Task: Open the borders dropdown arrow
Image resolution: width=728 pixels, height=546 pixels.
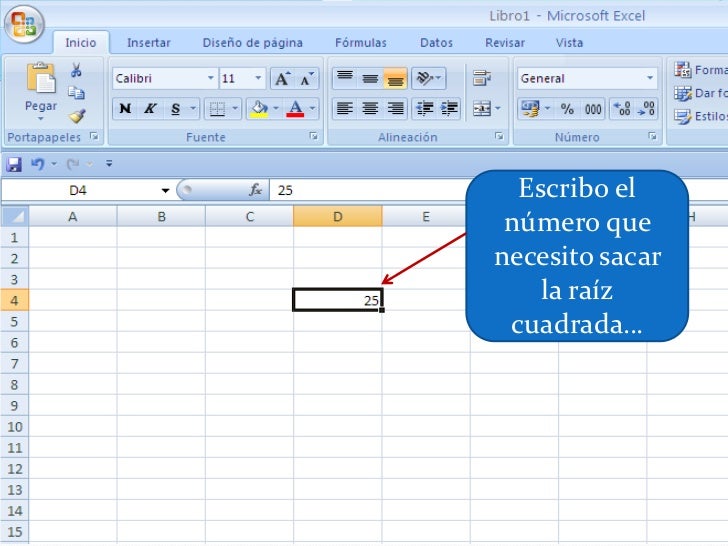Action: (x=235, y=109)
